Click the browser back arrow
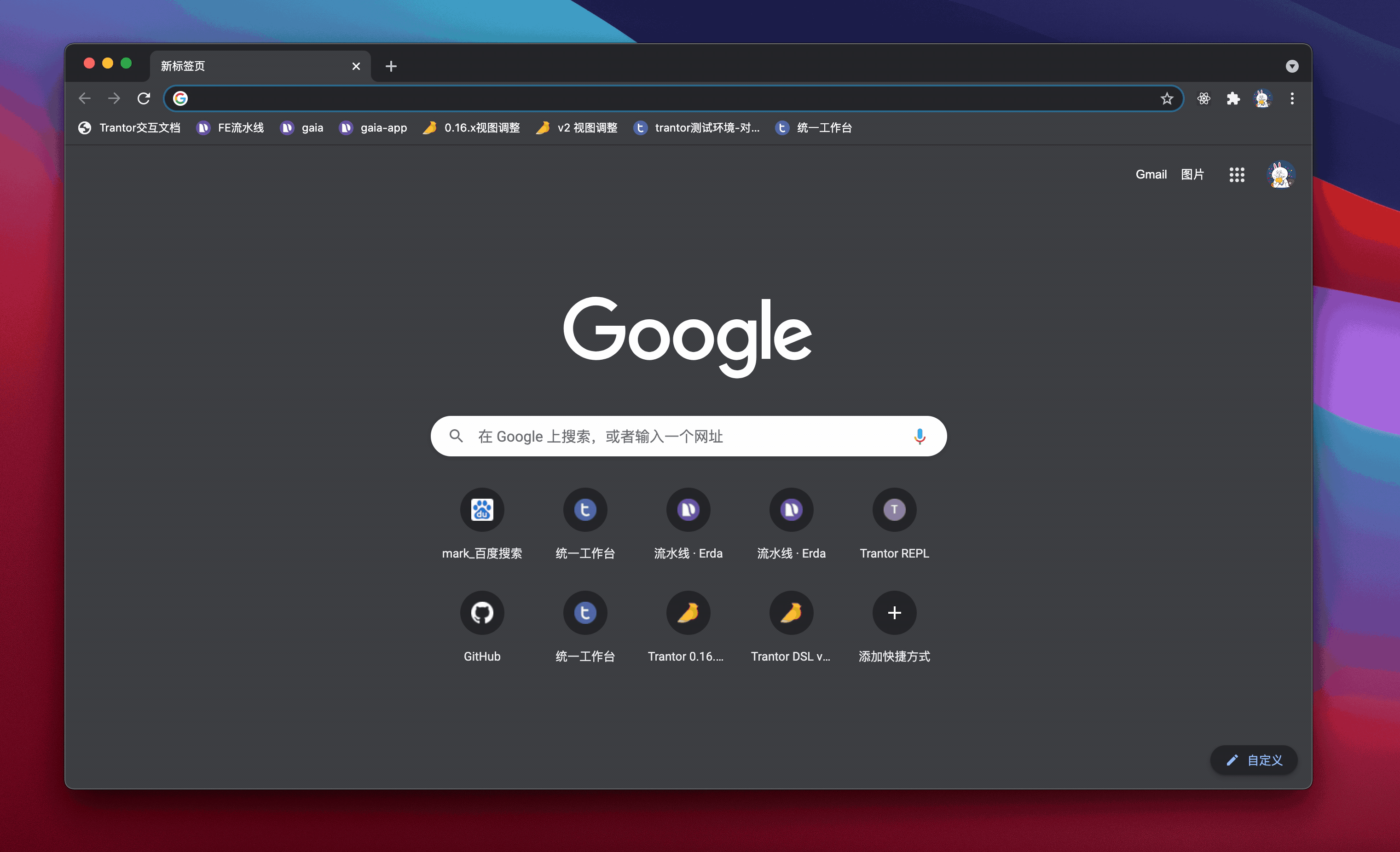The width and height of the screenshot is (1400, 852). pyautogui.click(x=85, y=98)
